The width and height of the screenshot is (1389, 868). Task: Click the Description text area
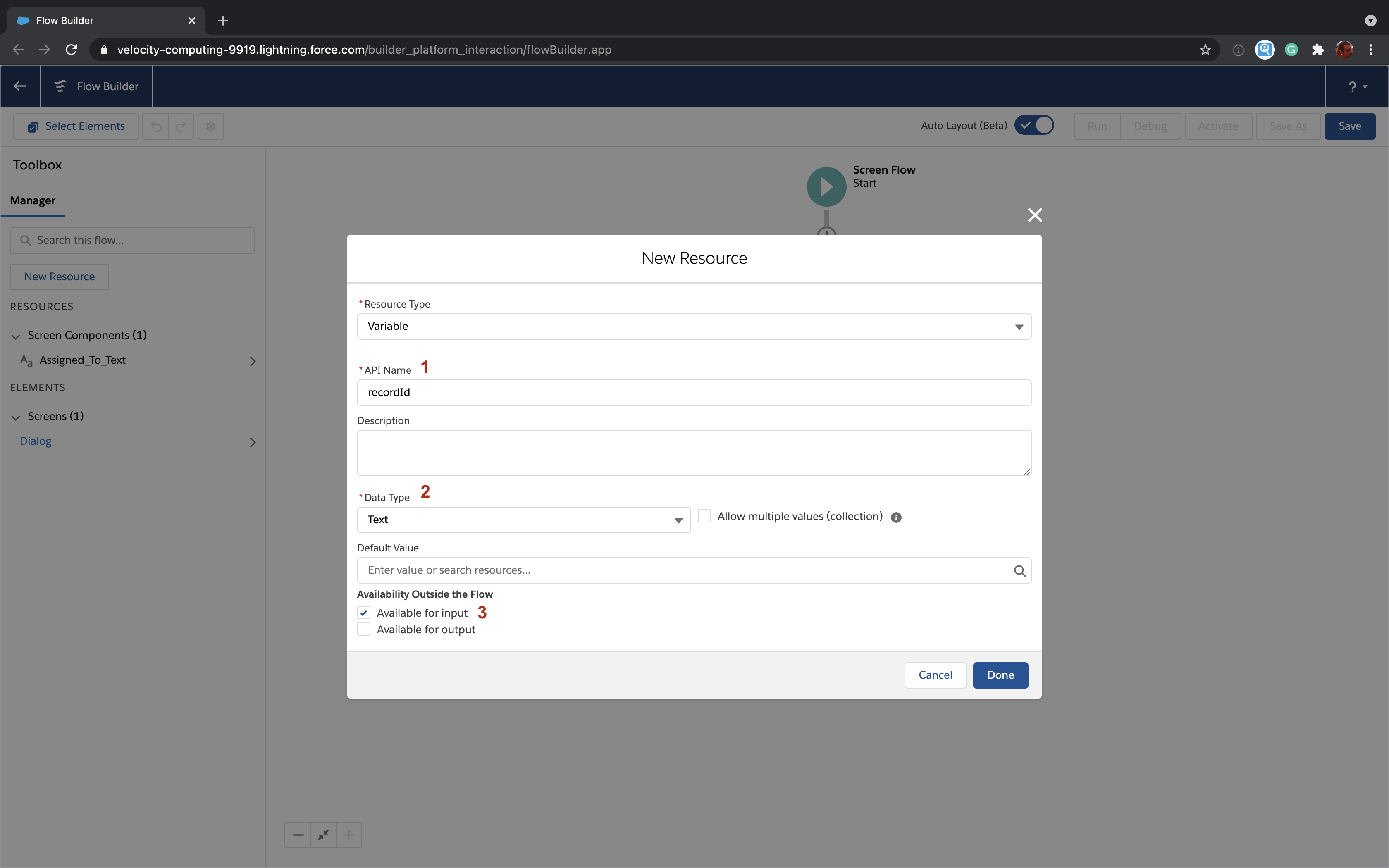tap(694, 452)
